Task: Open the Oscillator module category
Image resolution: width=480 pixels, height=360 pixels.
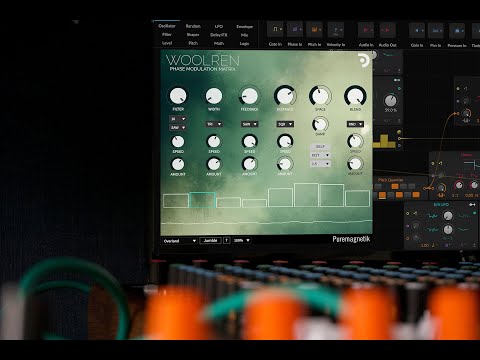Action: point(167,26)
